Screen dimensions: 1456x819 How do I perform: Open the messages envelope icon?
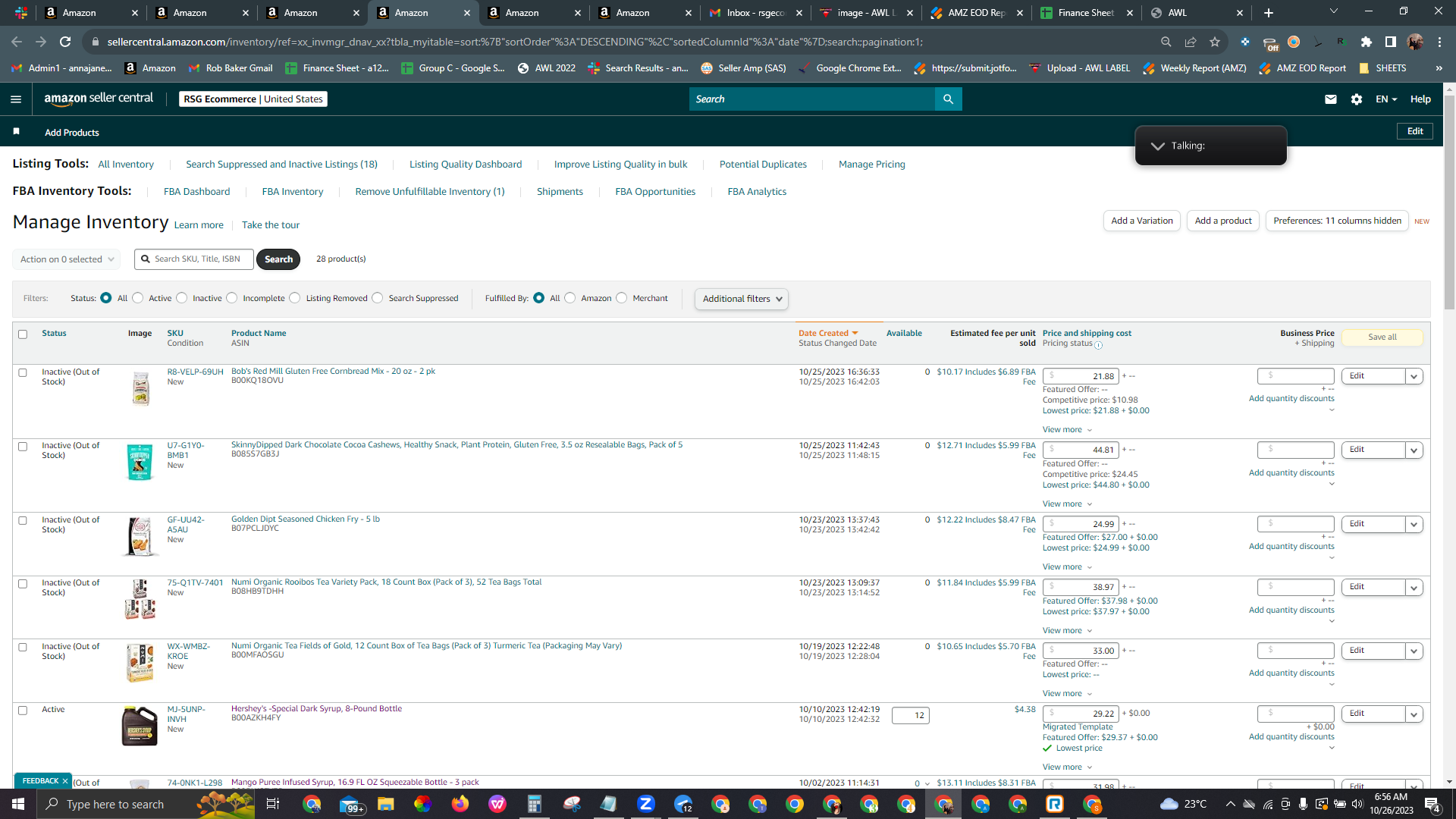(x=1331, y=99)
